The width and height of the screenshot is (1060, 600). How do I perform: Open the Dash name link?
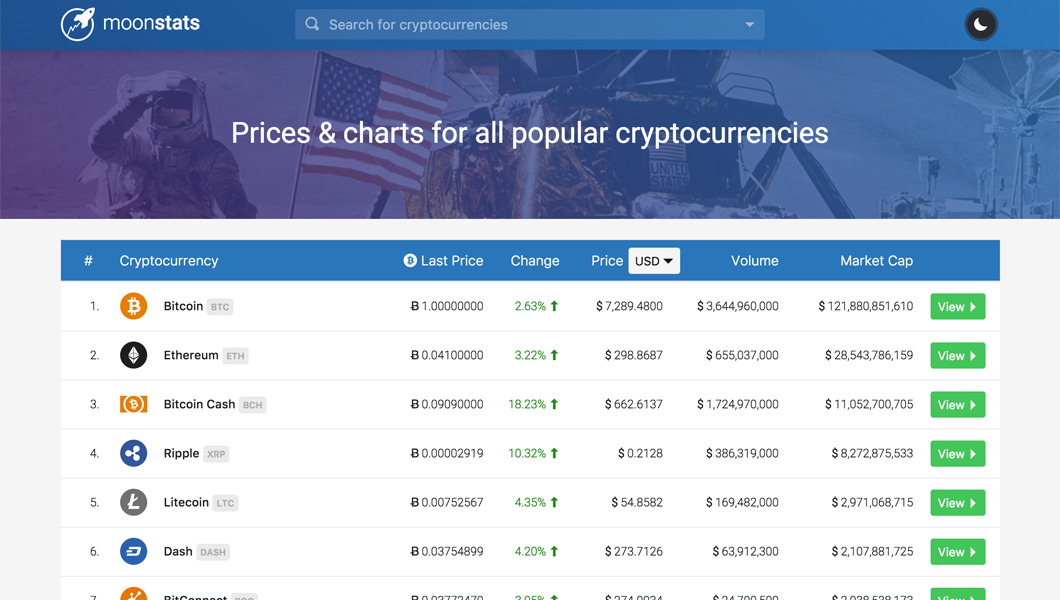pyautogui.click(x=178, y=551)
